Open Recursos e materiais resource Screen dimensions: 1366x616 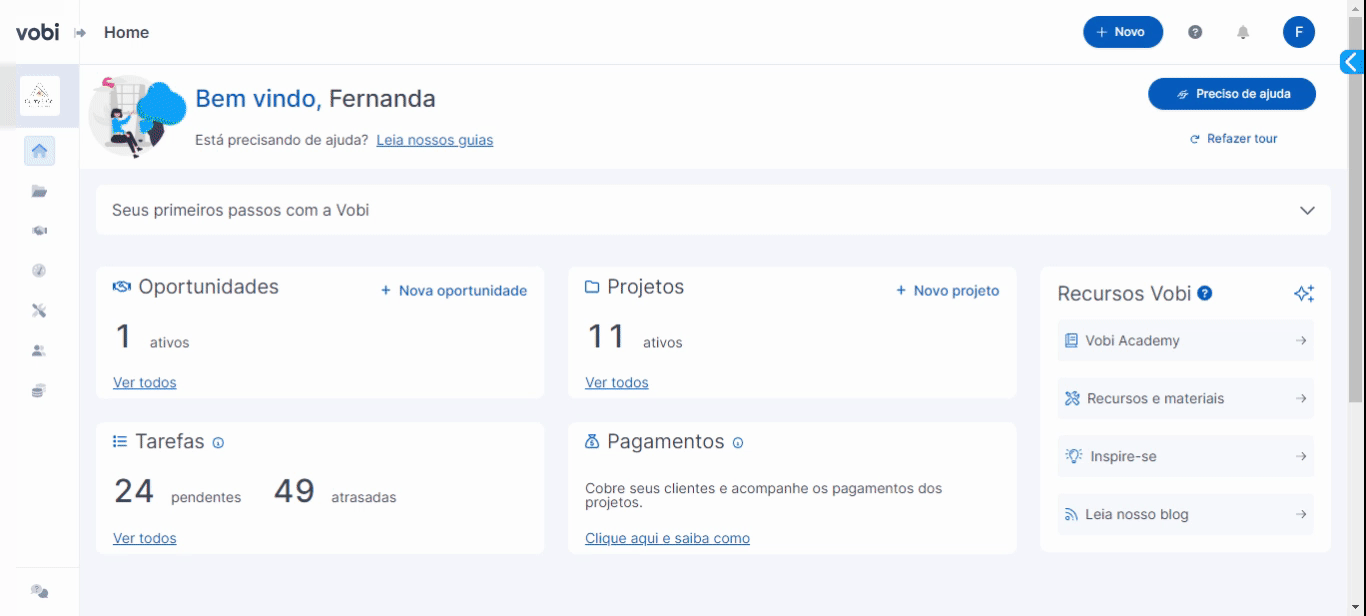(1185, 399)
